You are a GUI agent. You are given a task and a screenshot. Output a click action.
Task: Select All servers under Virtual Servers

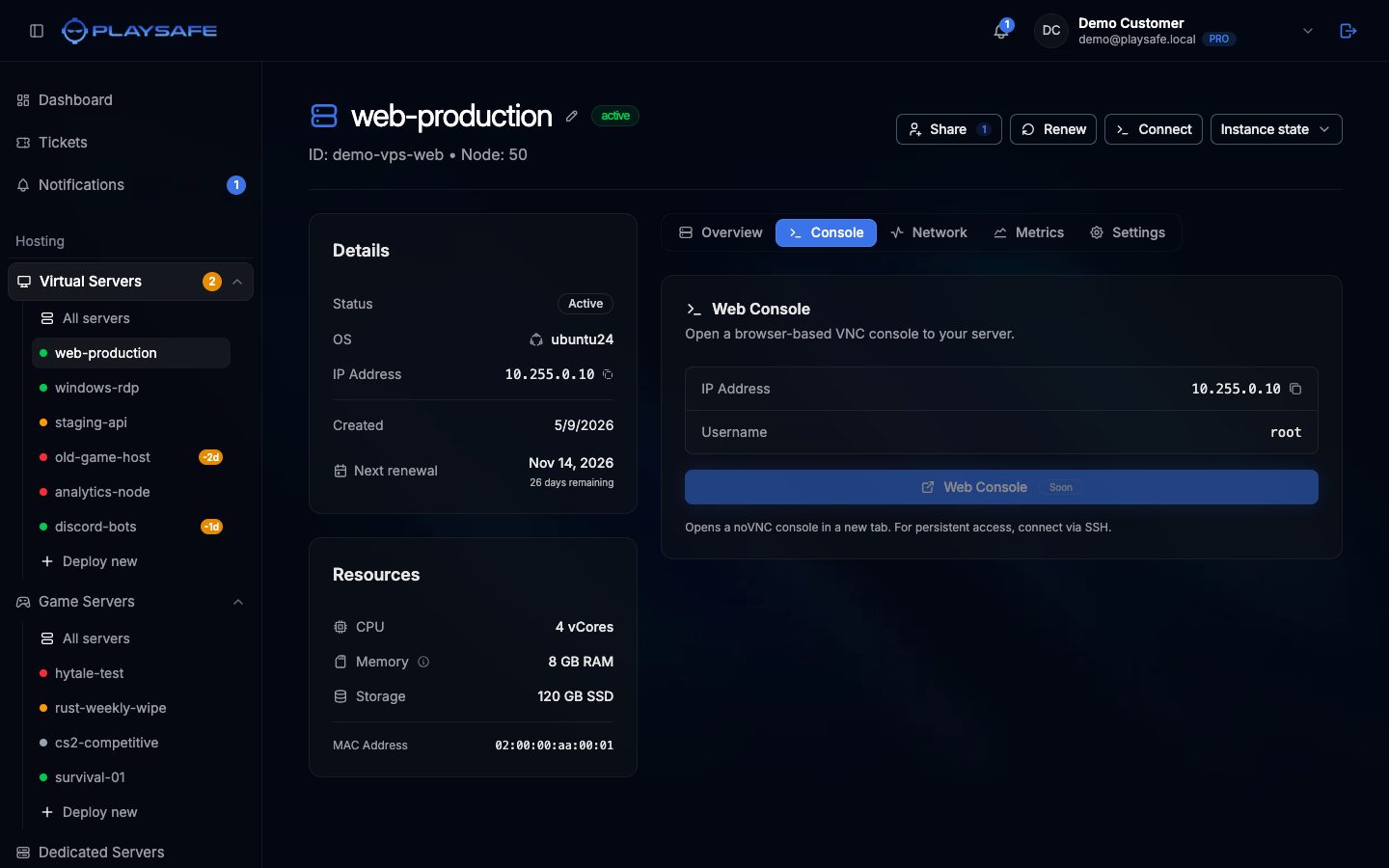131,318
